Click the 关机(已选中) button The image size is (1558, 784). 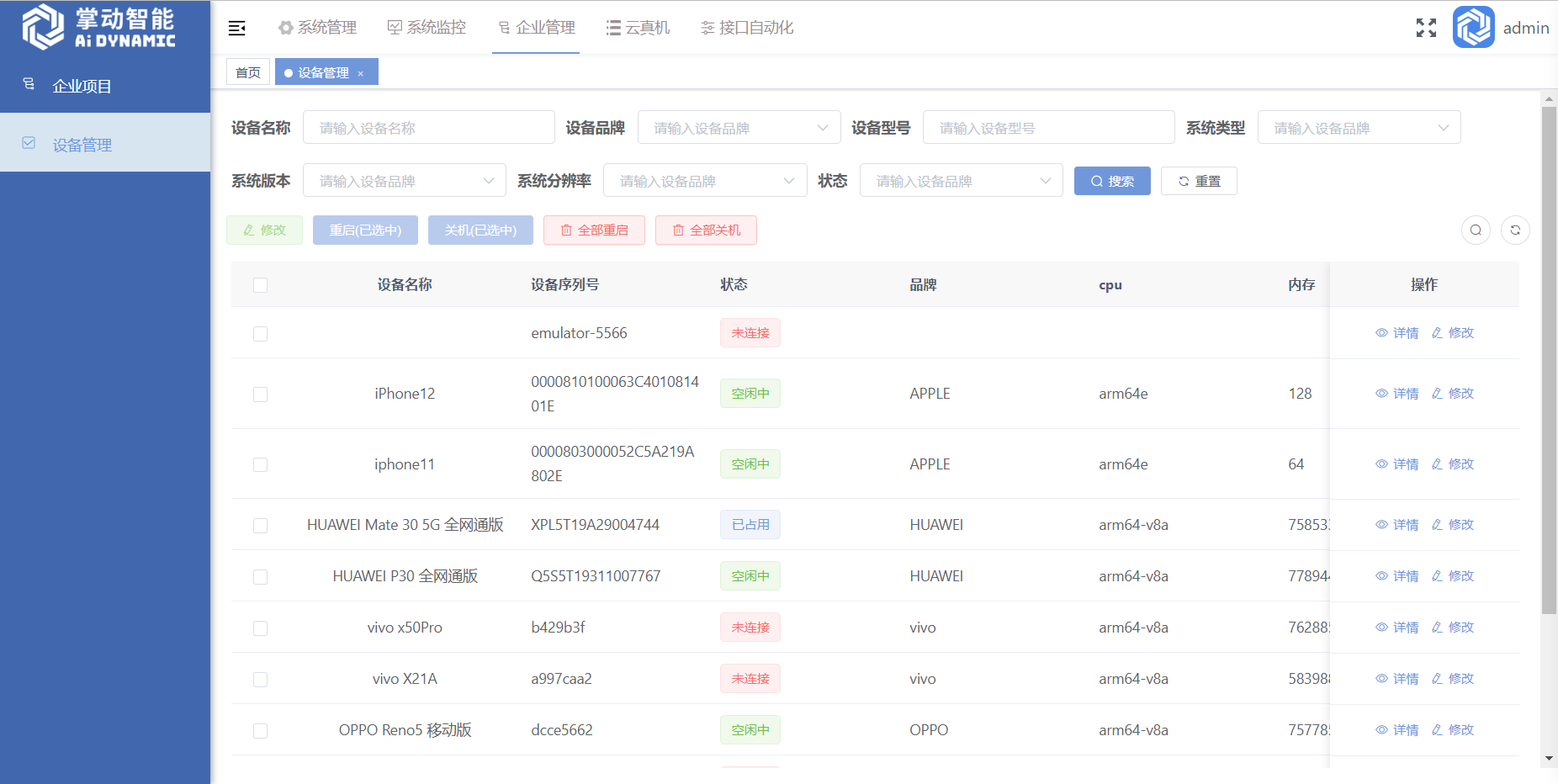(x=480, y=230)
